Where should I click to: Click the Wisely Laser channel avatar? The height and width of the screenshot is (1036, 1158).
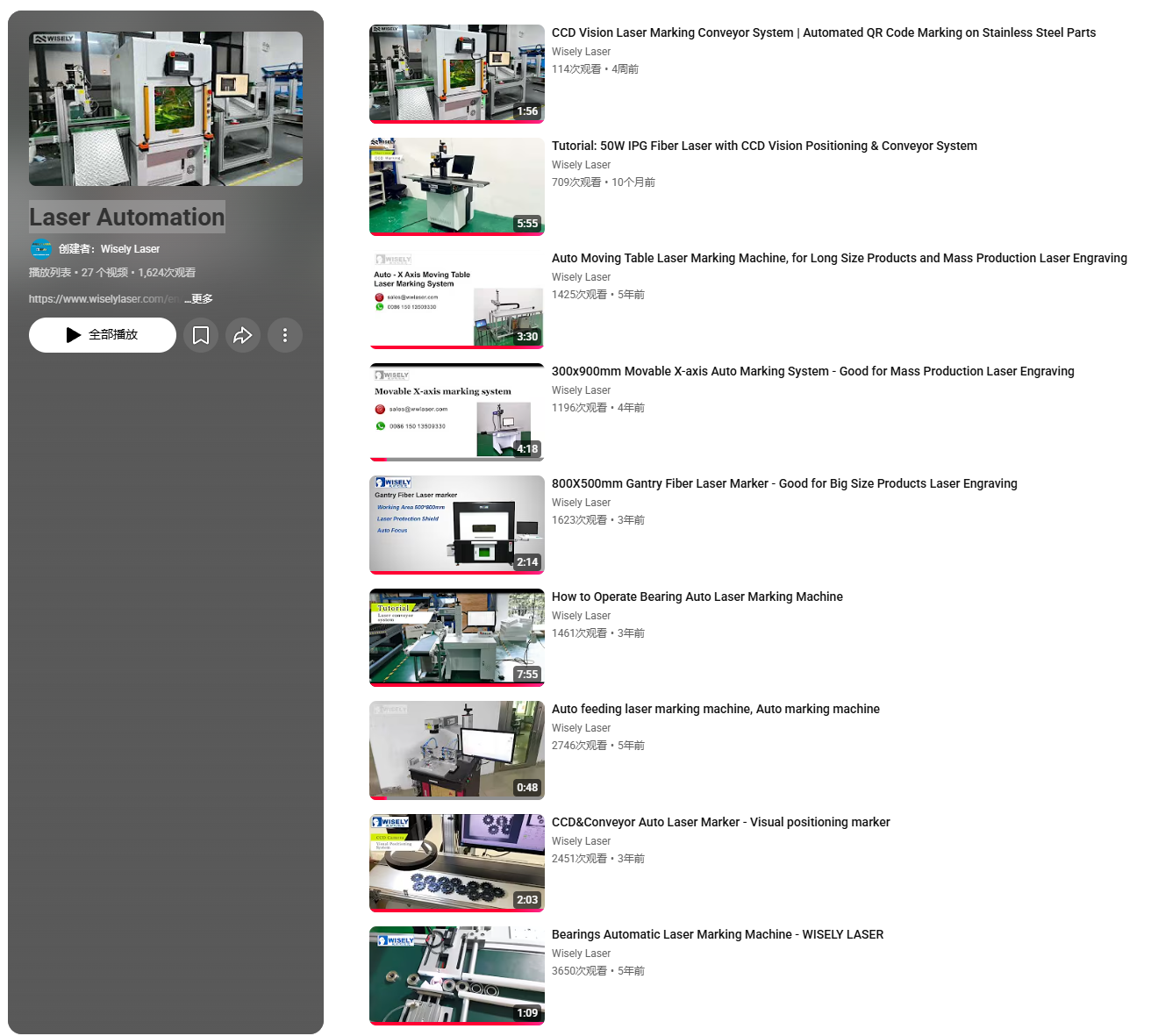[x=40, y=249]
